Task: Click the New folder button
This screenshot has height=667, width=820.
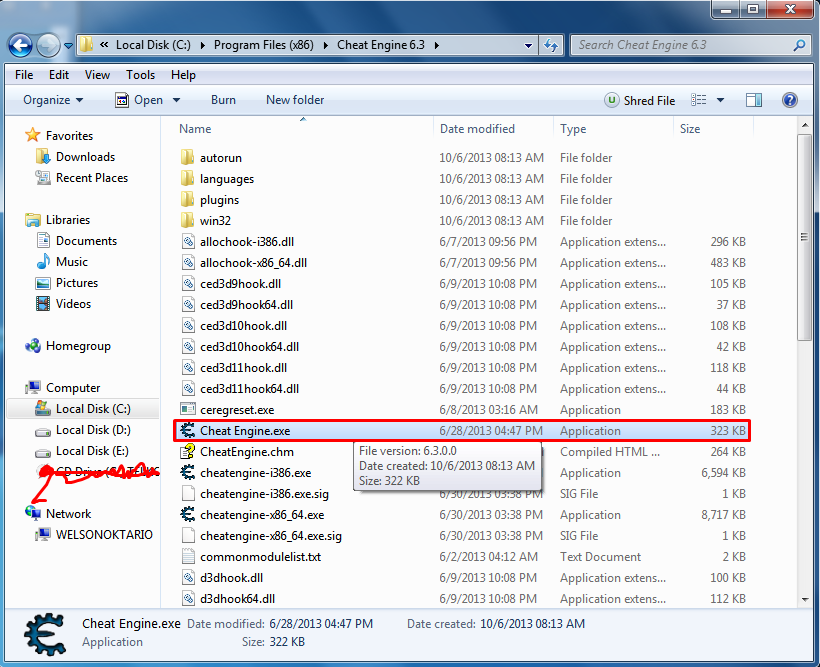Action: click(295, 100)
